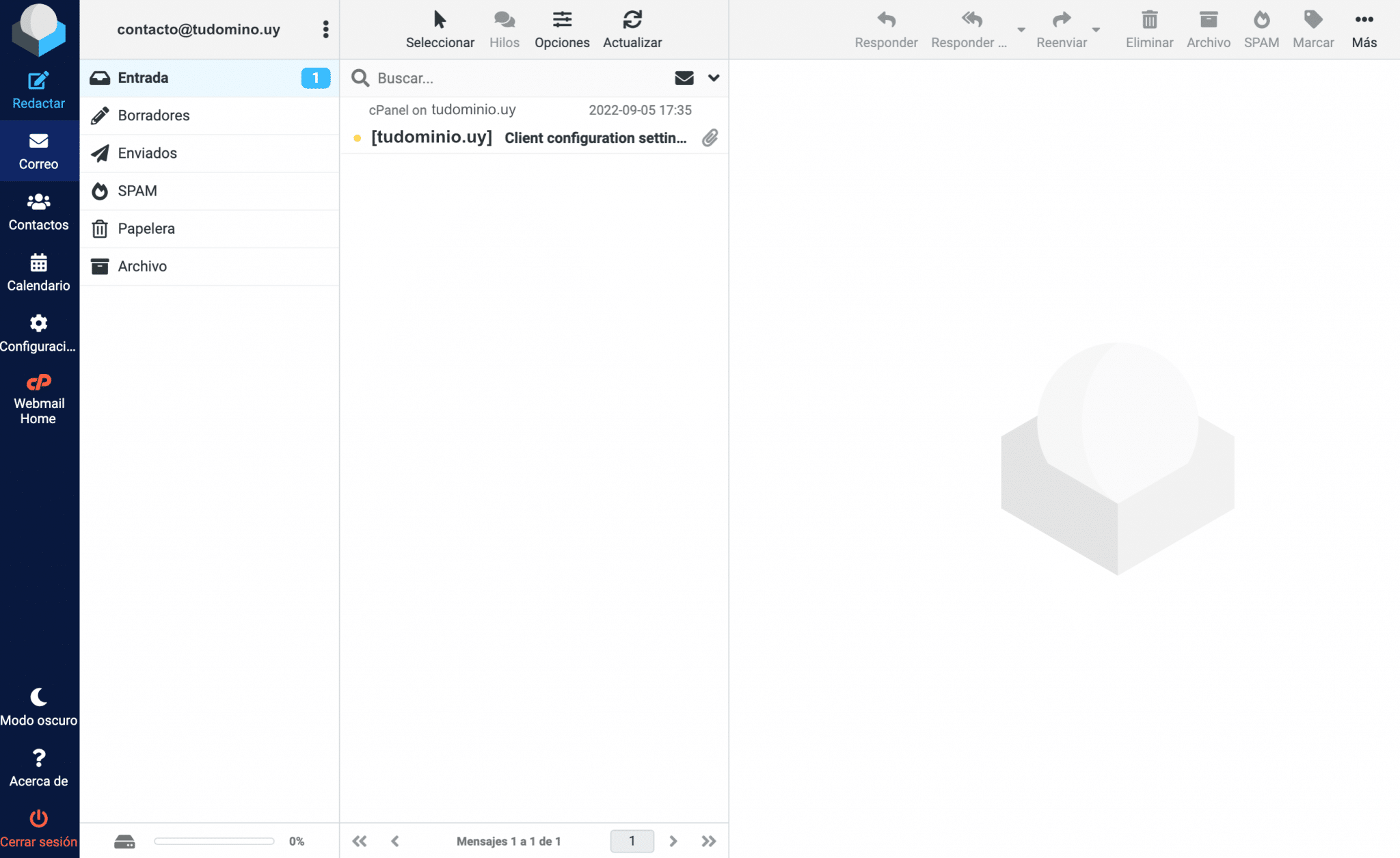
Task: Toggle Modo oscuro dark mode
Action: [x=39, y=697]
